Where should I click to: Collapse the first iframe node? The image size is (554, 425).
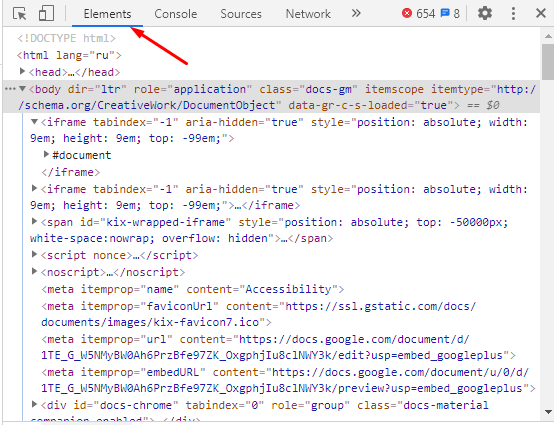click(x=34, y=122)
